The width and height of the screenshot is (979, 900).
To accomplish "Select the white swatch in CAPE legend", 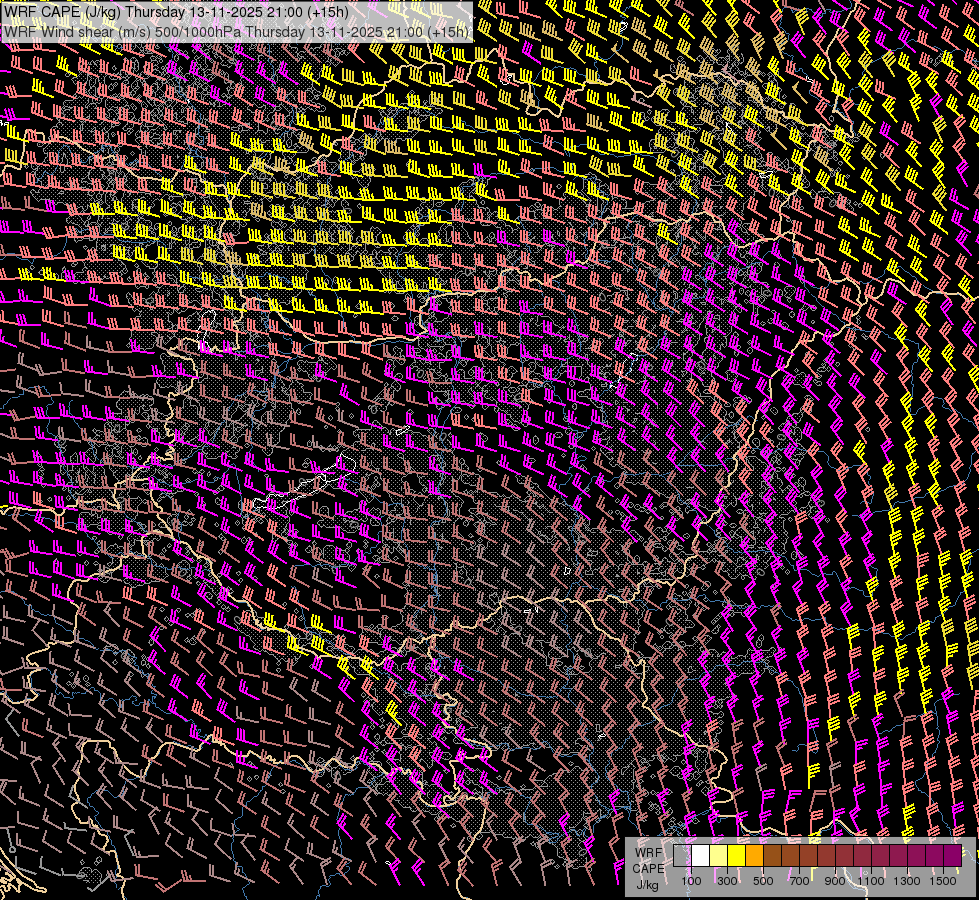I will click(x=700, y=856).
